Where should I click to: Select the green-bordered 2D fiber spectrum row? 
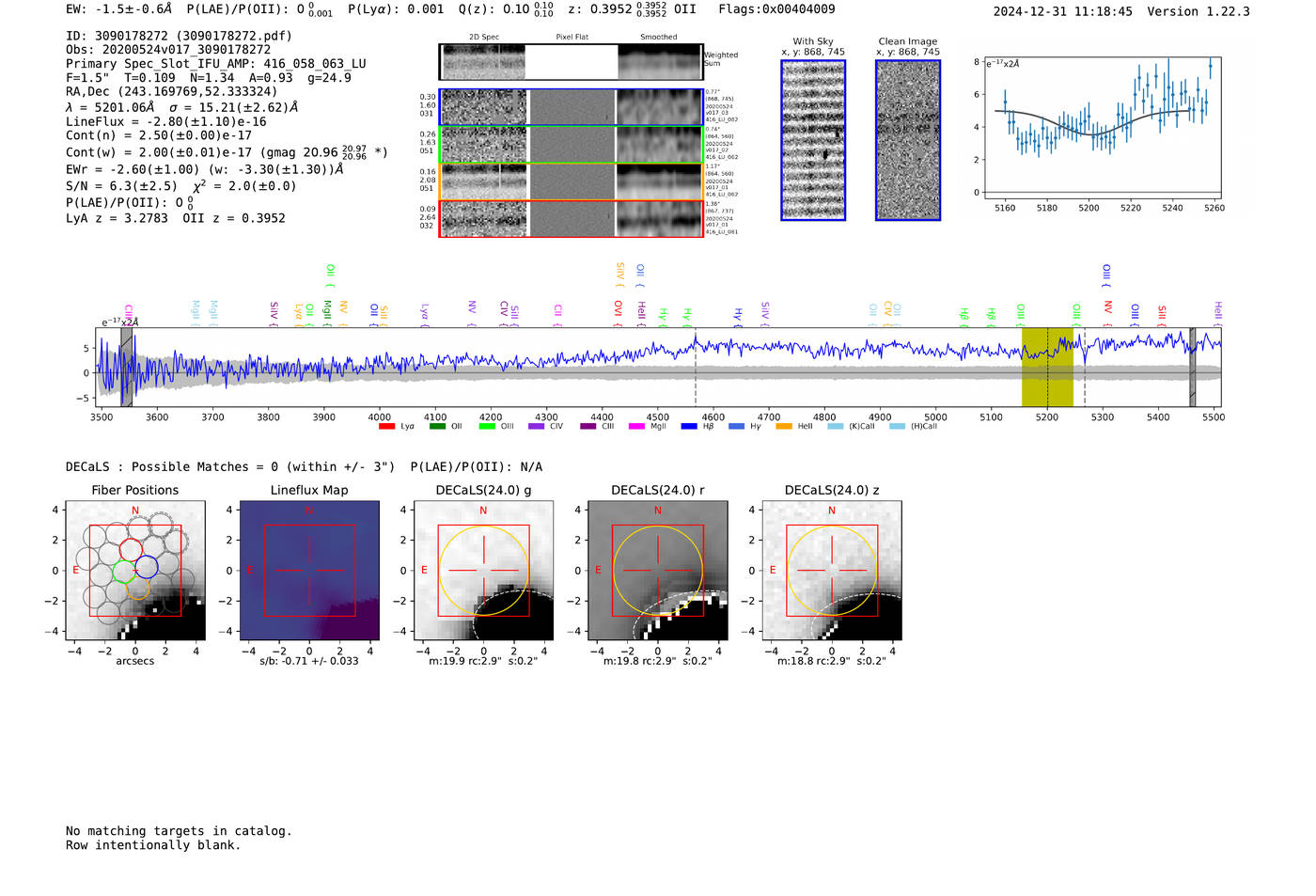(571, 145)
